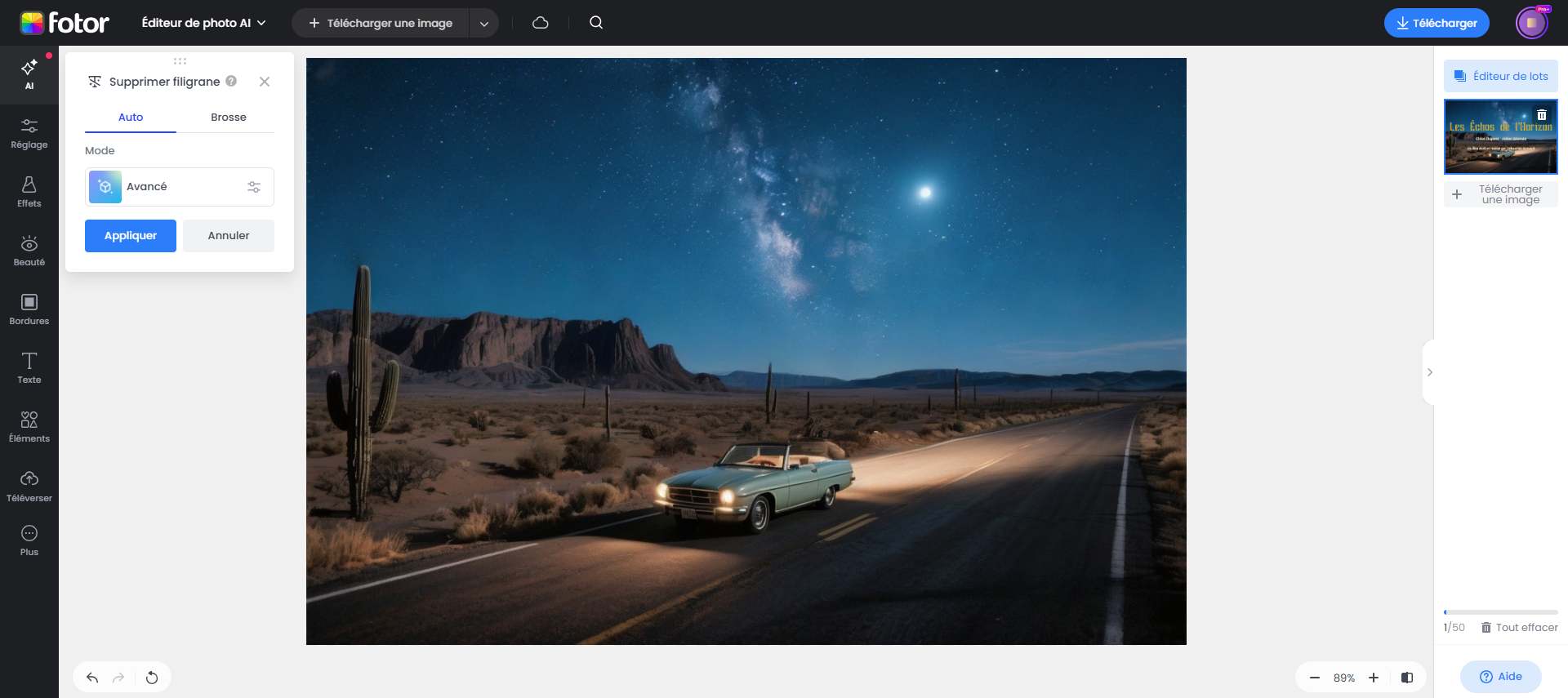Select the Les Échos de l'Horizon thumbnail
1568x698 pixels.
tap(1501, 136)
